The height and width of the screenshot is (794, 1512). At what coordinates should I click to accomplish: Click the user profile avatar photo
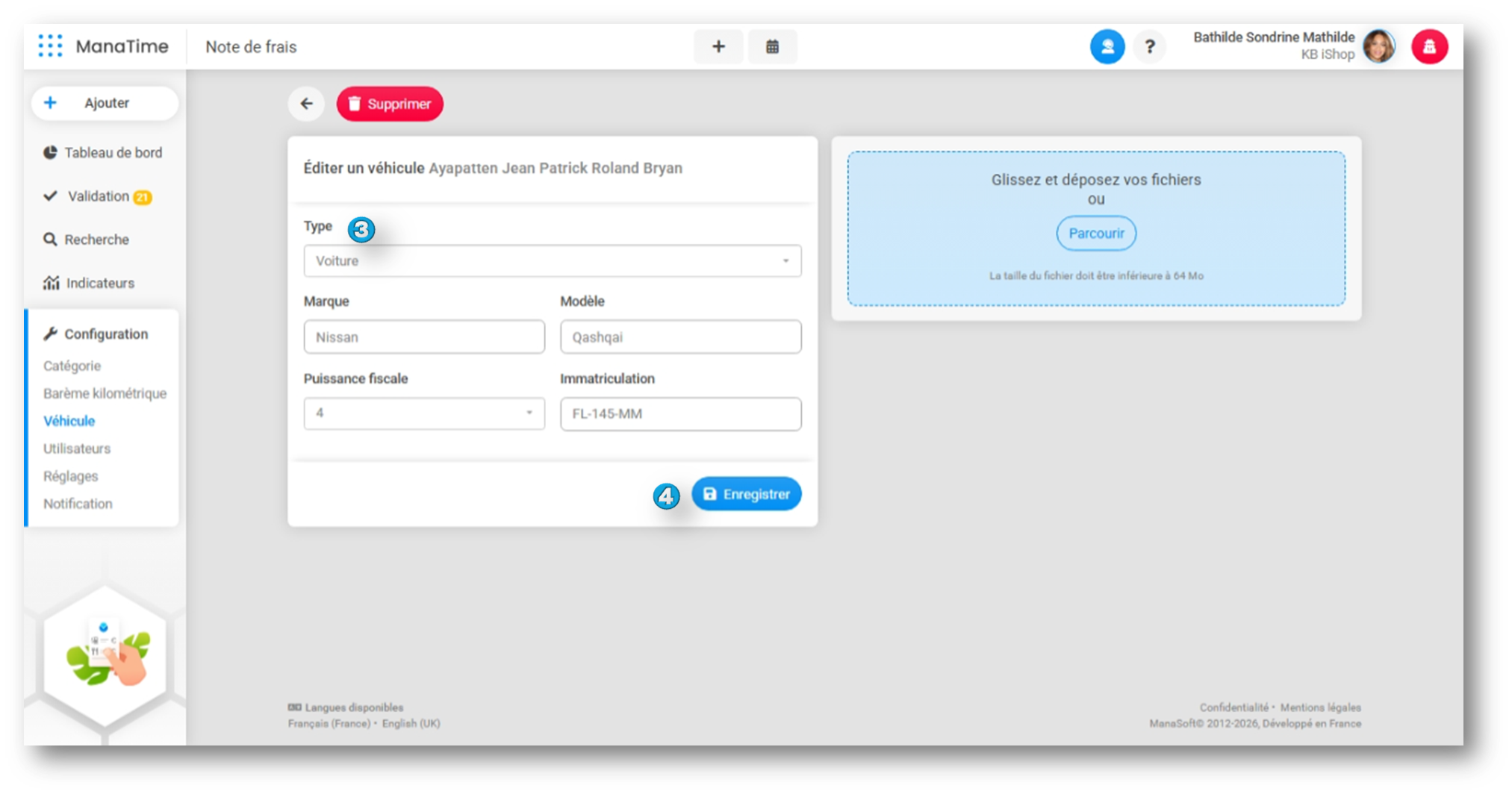pos(1378,47)
